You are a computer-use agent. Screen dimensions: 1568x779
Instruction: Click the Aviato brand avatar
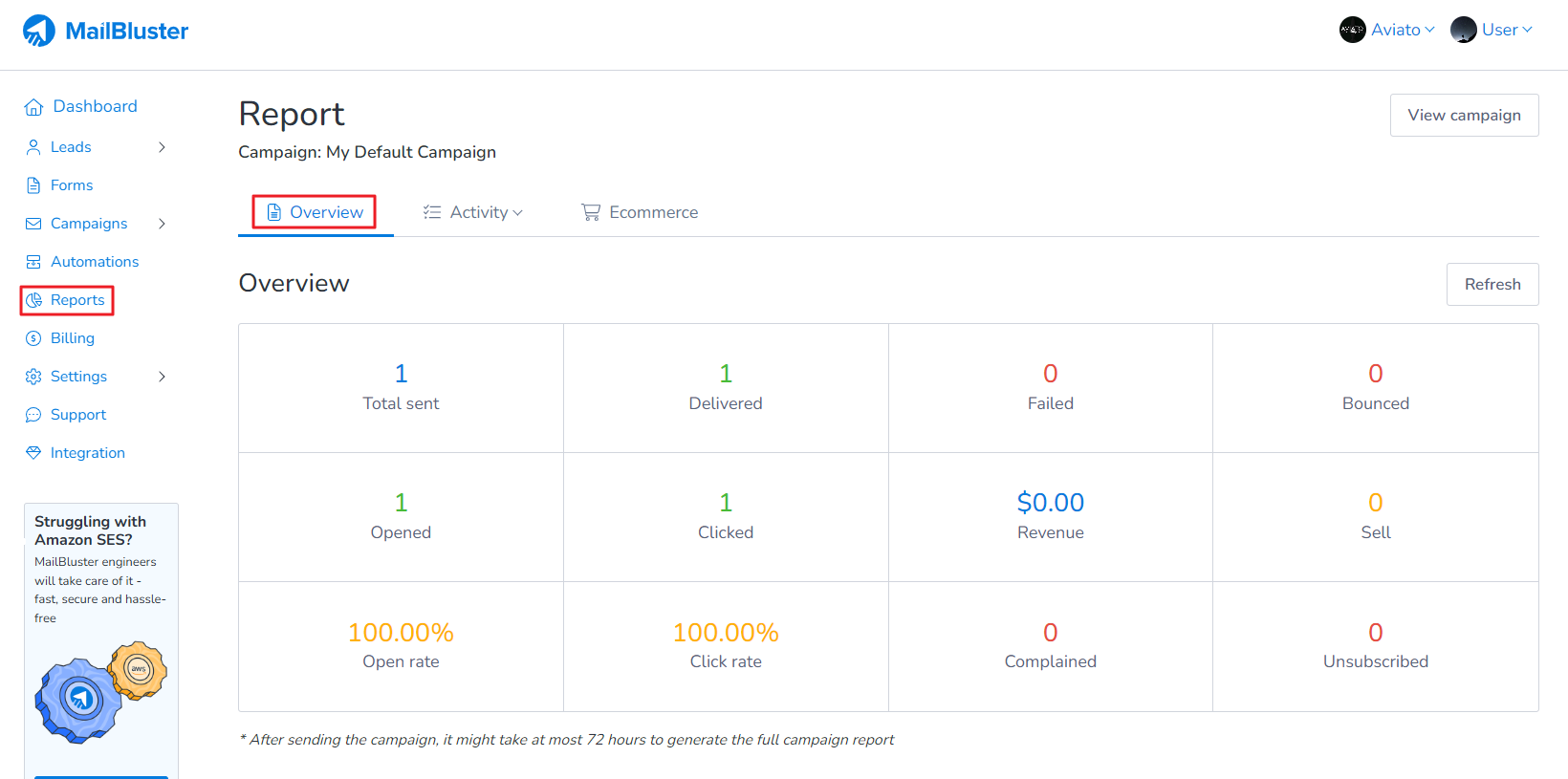pyautogui.click(x=1353, y=30)
